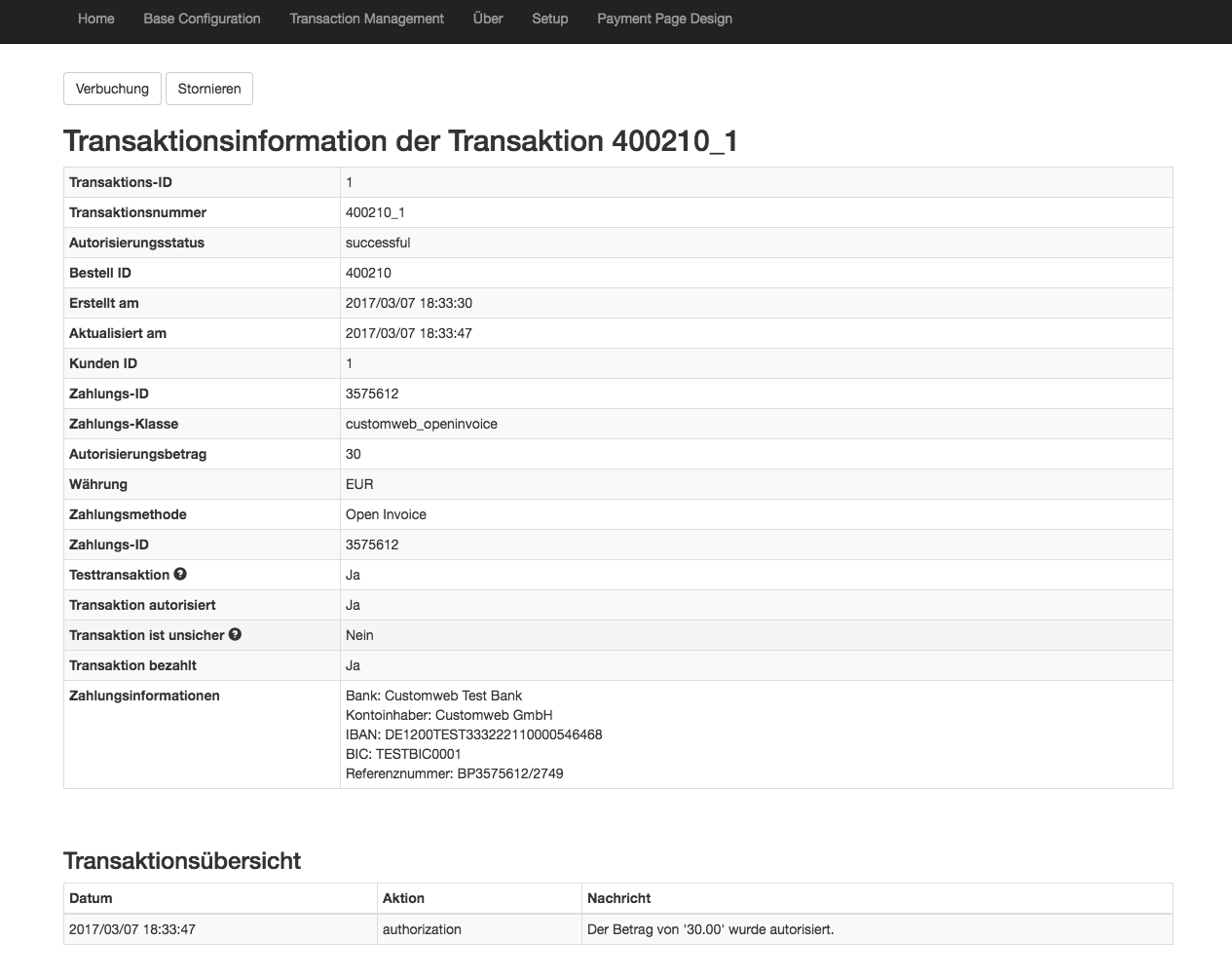Open the Setup menu item
1232x979 pixels.
point(549,19)
